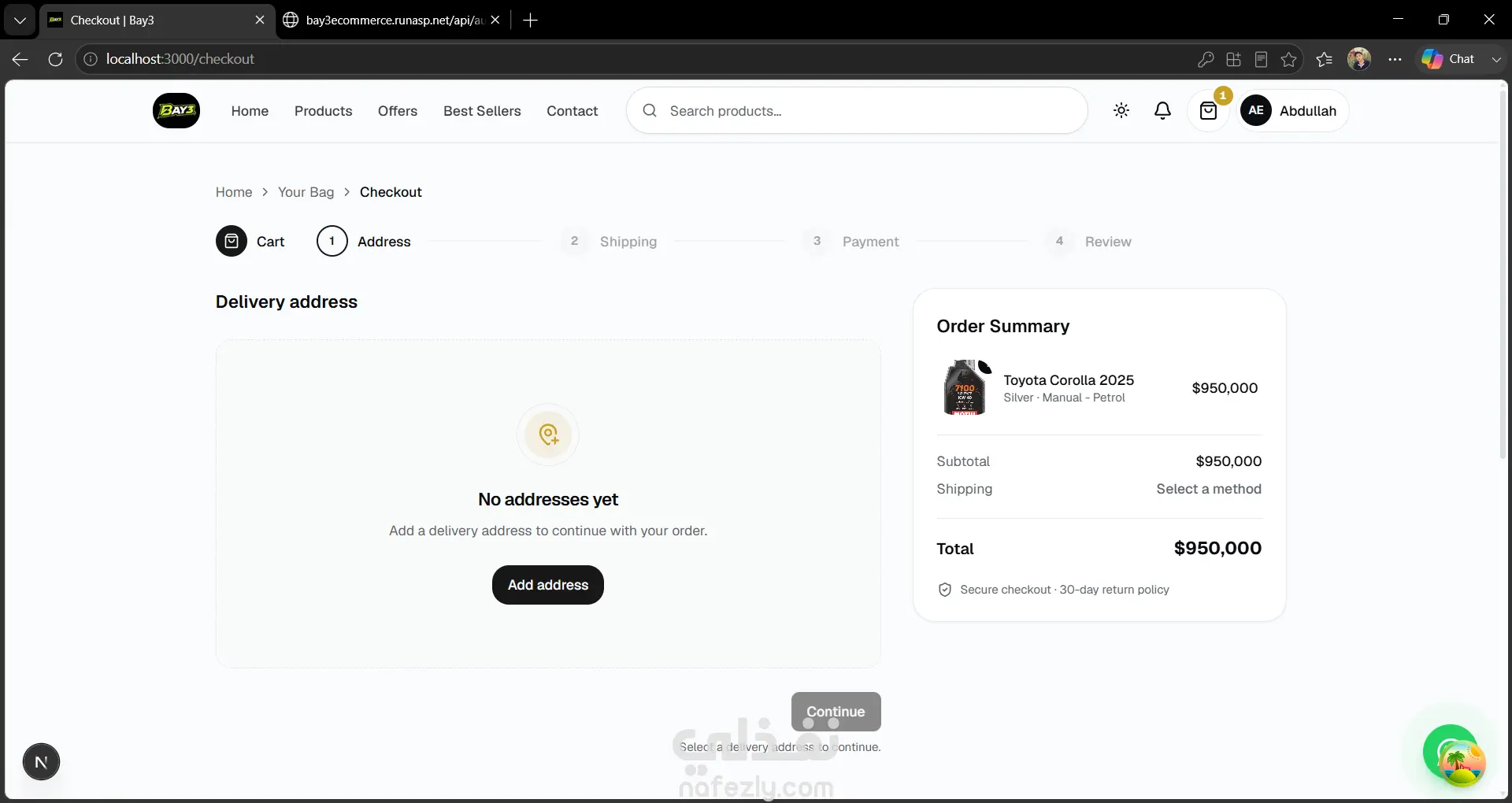Close the bay3ecommerce.runasp.net tab
Image resolution: width=1512 pixels, height=803 pixels.
[x=495, y=20]
